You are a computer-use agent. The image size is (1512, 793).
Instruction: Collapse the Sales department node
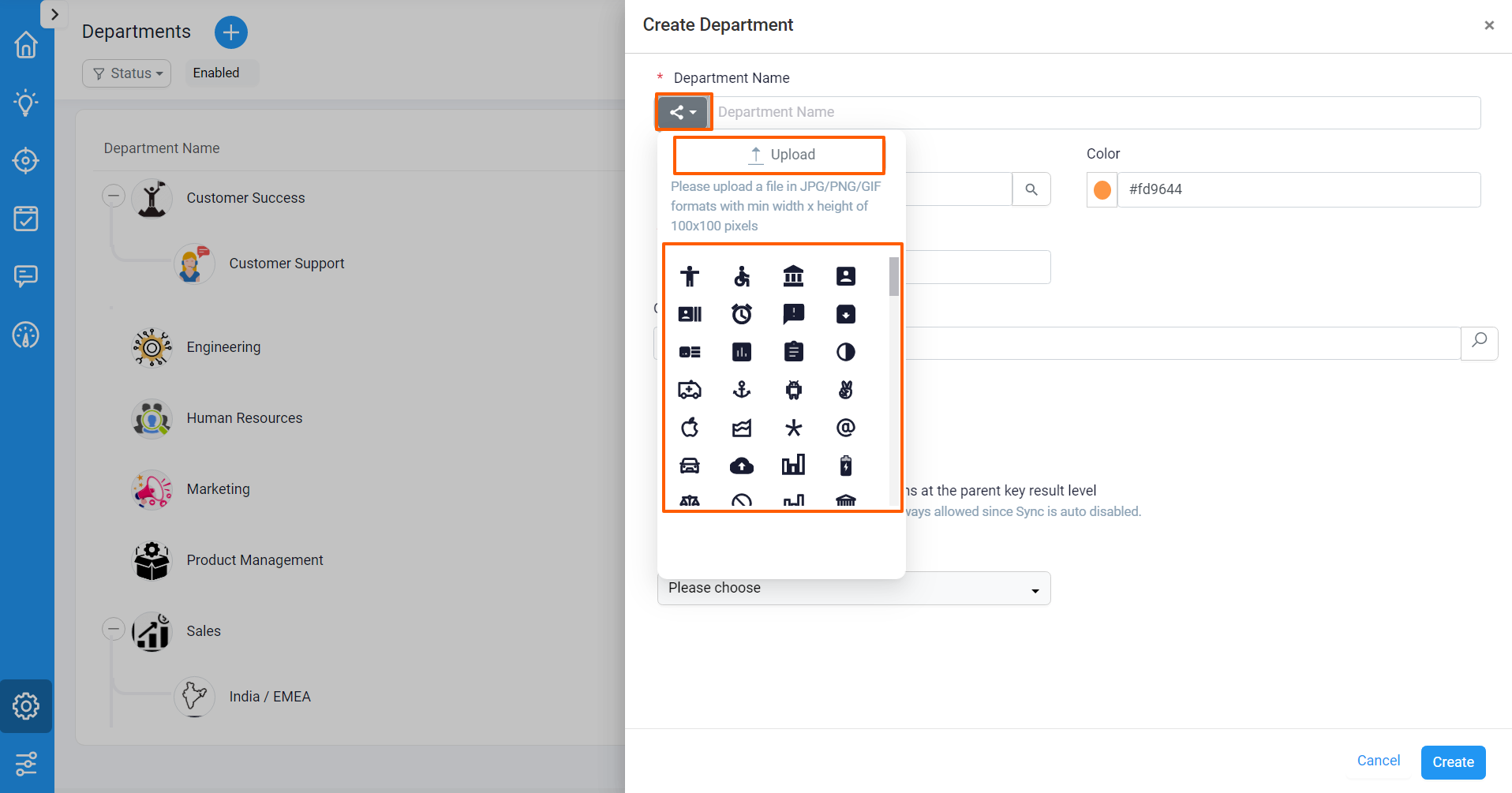114,629
